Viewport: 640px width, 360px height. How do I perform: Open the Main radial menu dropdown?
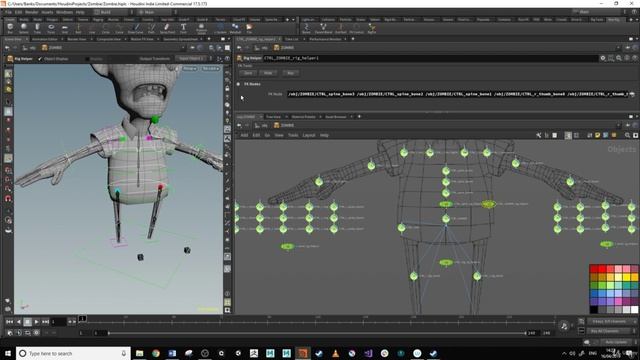tap(157, 12)
